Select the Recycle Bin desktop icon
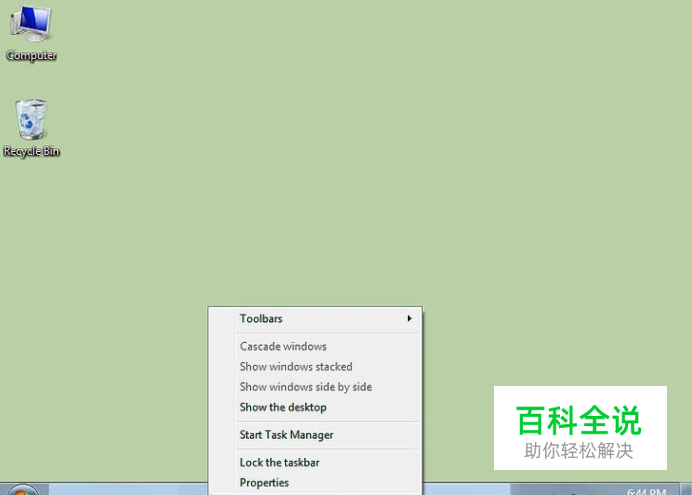This screenshot has height=495, width=692. [31, 128]
